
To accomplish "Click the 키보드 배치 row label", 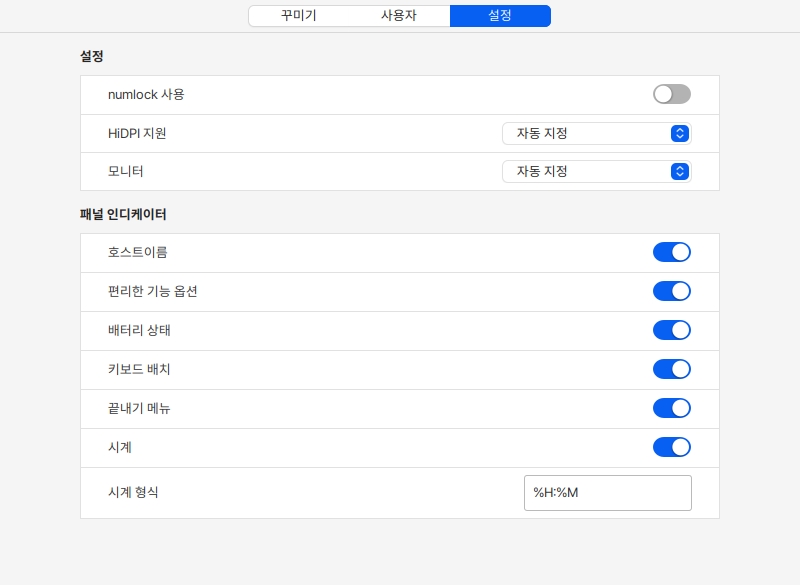I will [x=139, y=369].
